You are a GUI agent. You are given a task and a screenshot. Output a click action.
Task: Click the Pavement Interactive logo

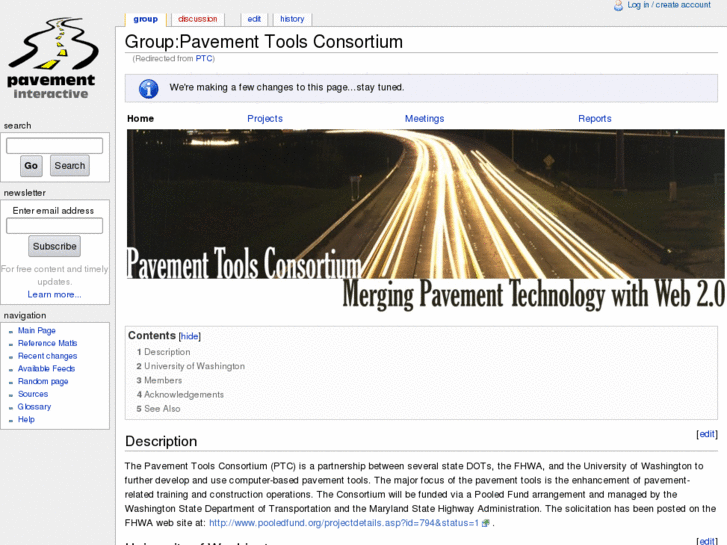click(52, 58)
